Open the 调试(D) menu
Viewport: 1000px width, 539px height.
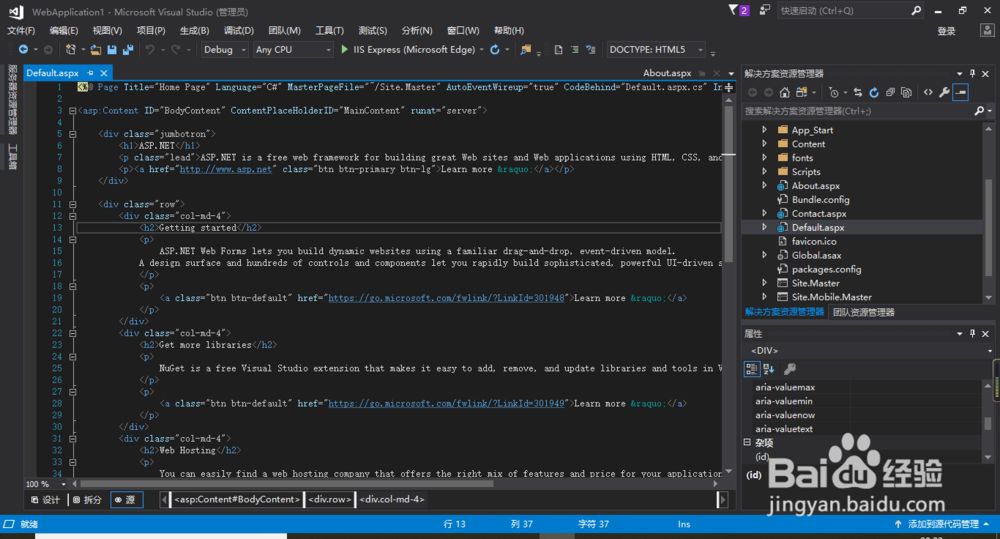tap(239, 31)
